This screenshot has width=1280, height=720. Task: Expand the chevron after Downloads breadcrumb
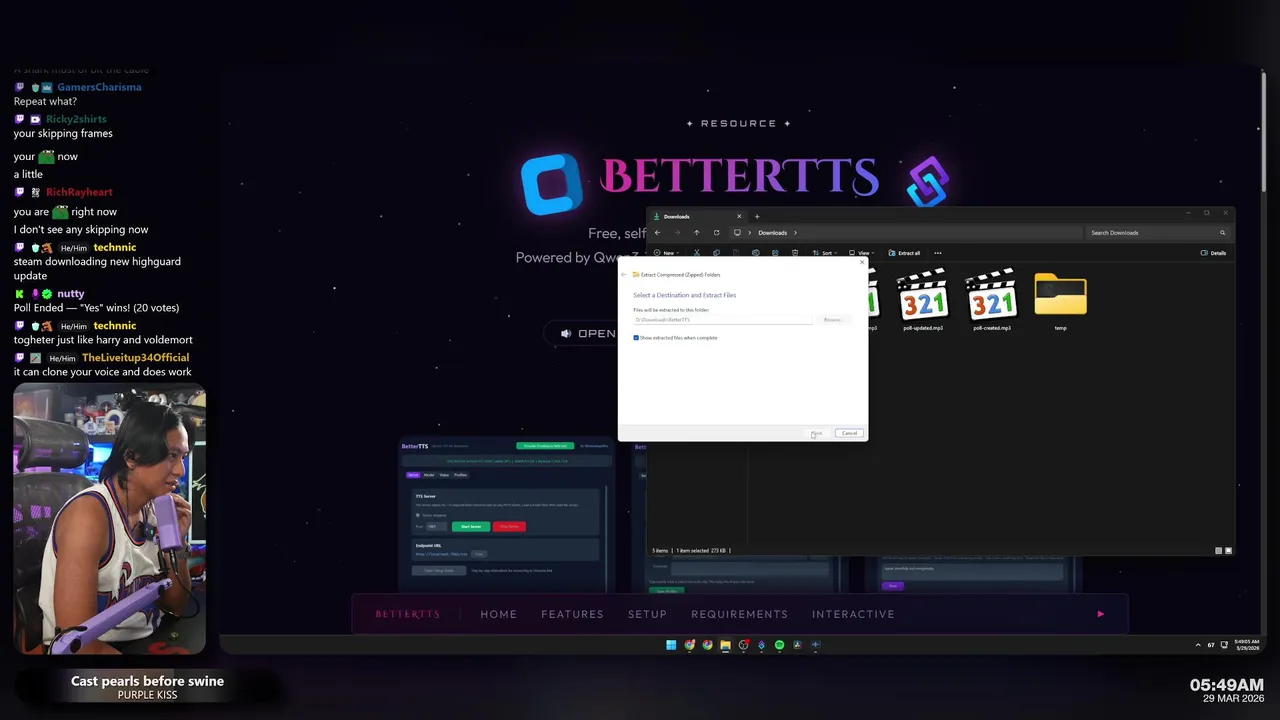click(x=795, y=233)
